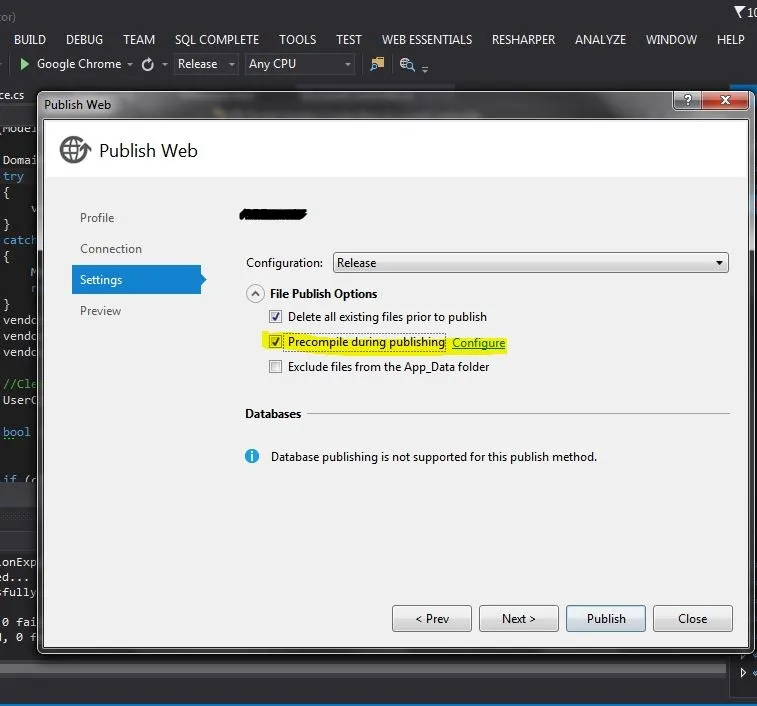Image resolution: width=757 pixels, height=706 pixels.
Task: Open the SQL COMPLETE menu
Action: [x=217, y=40]
